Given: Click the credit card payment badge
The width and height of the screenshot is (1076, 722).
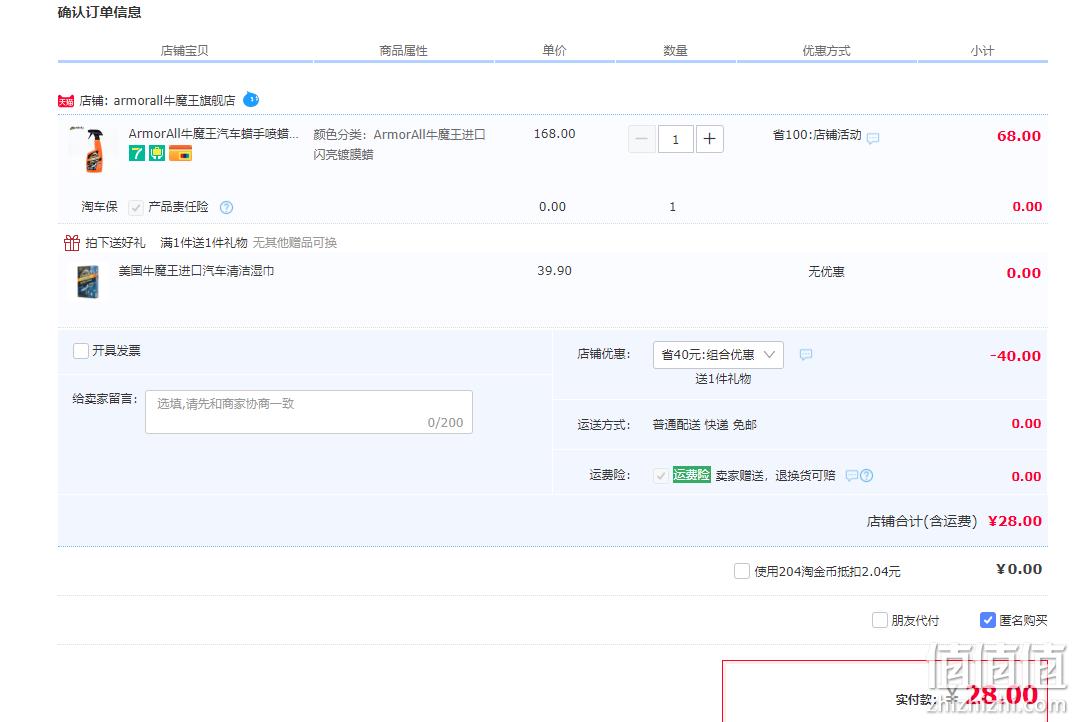Looking at the screenshot, I should [180, 153].
